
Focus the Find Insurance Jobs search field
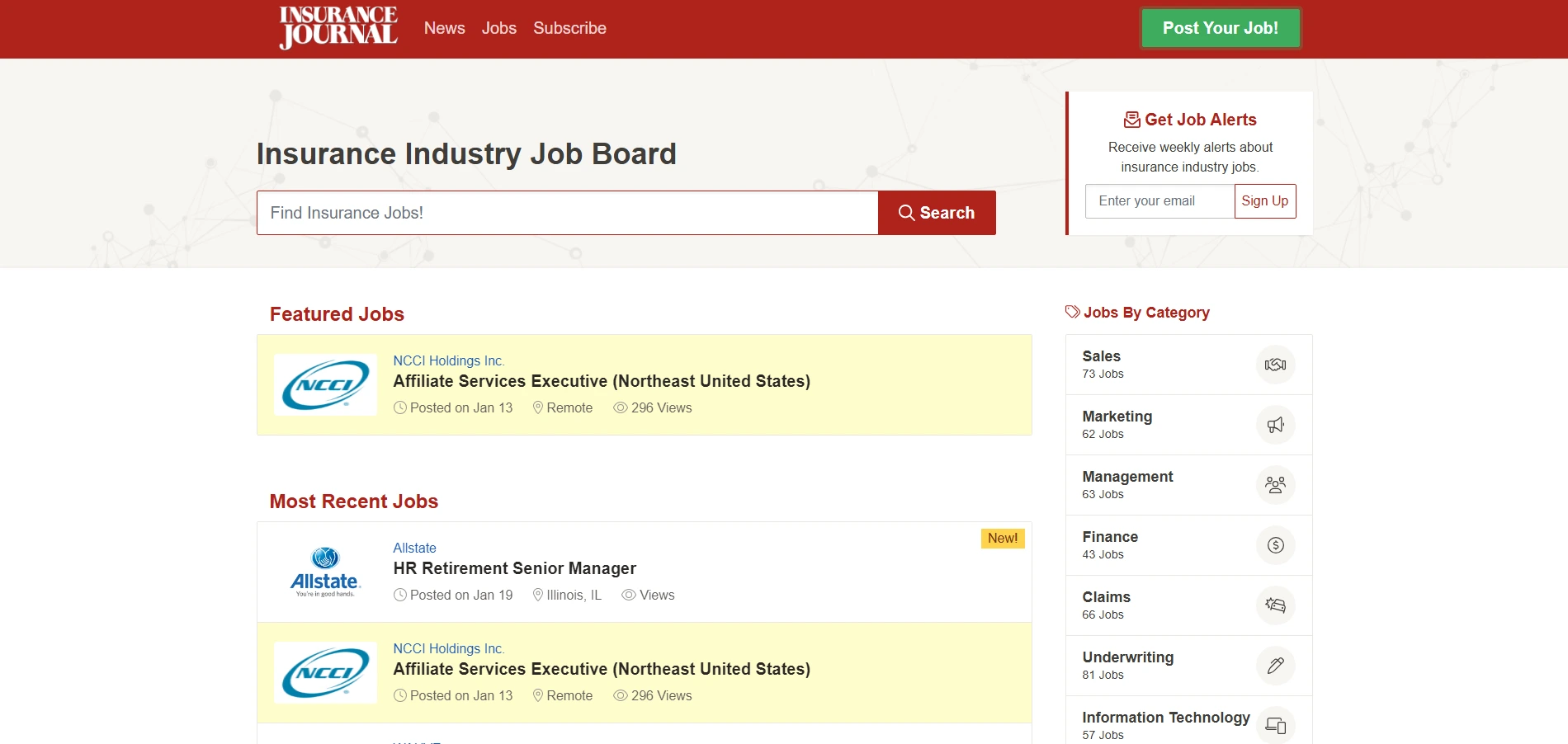568,213
